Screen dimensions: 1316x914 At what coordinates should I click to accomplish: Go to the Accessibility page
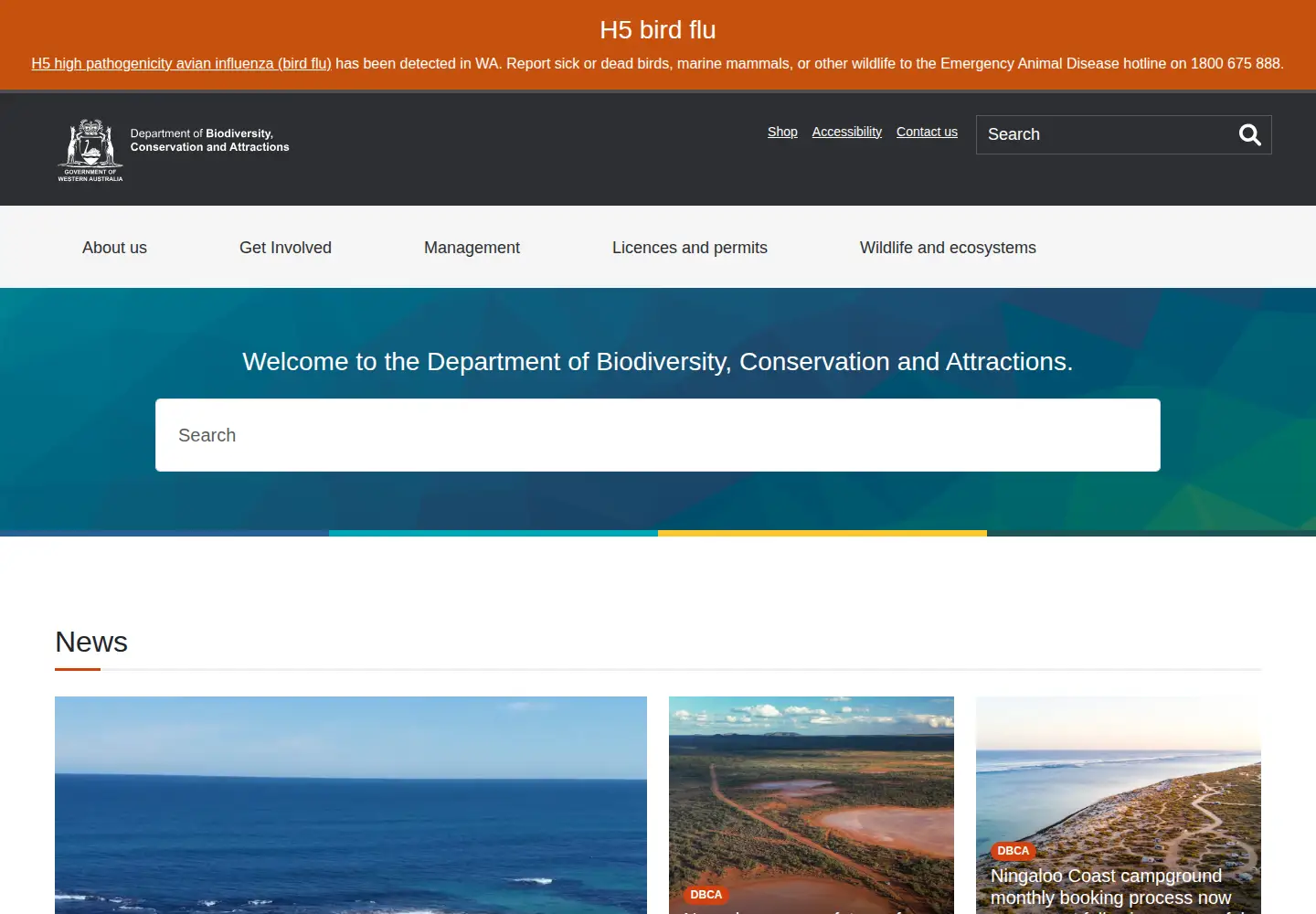[x=847, y=132]
